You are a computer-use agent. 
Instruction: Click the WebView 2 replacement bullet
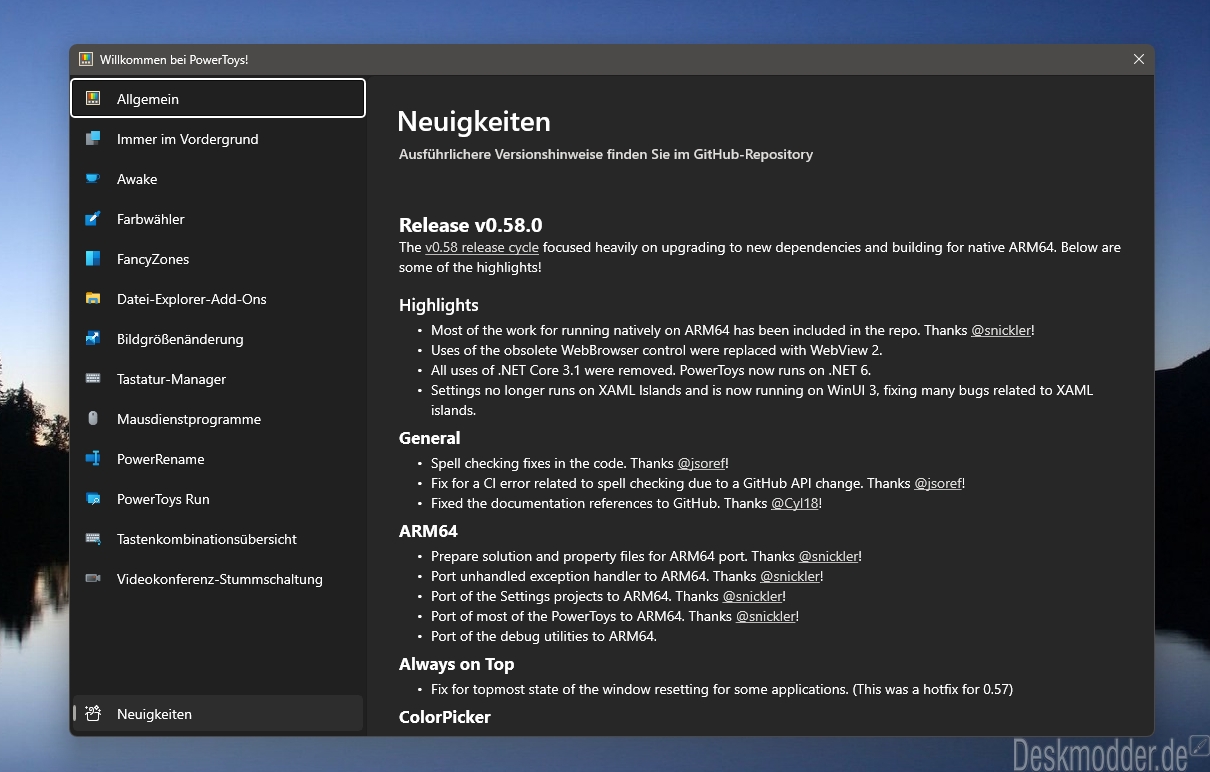tap(657, 350)
